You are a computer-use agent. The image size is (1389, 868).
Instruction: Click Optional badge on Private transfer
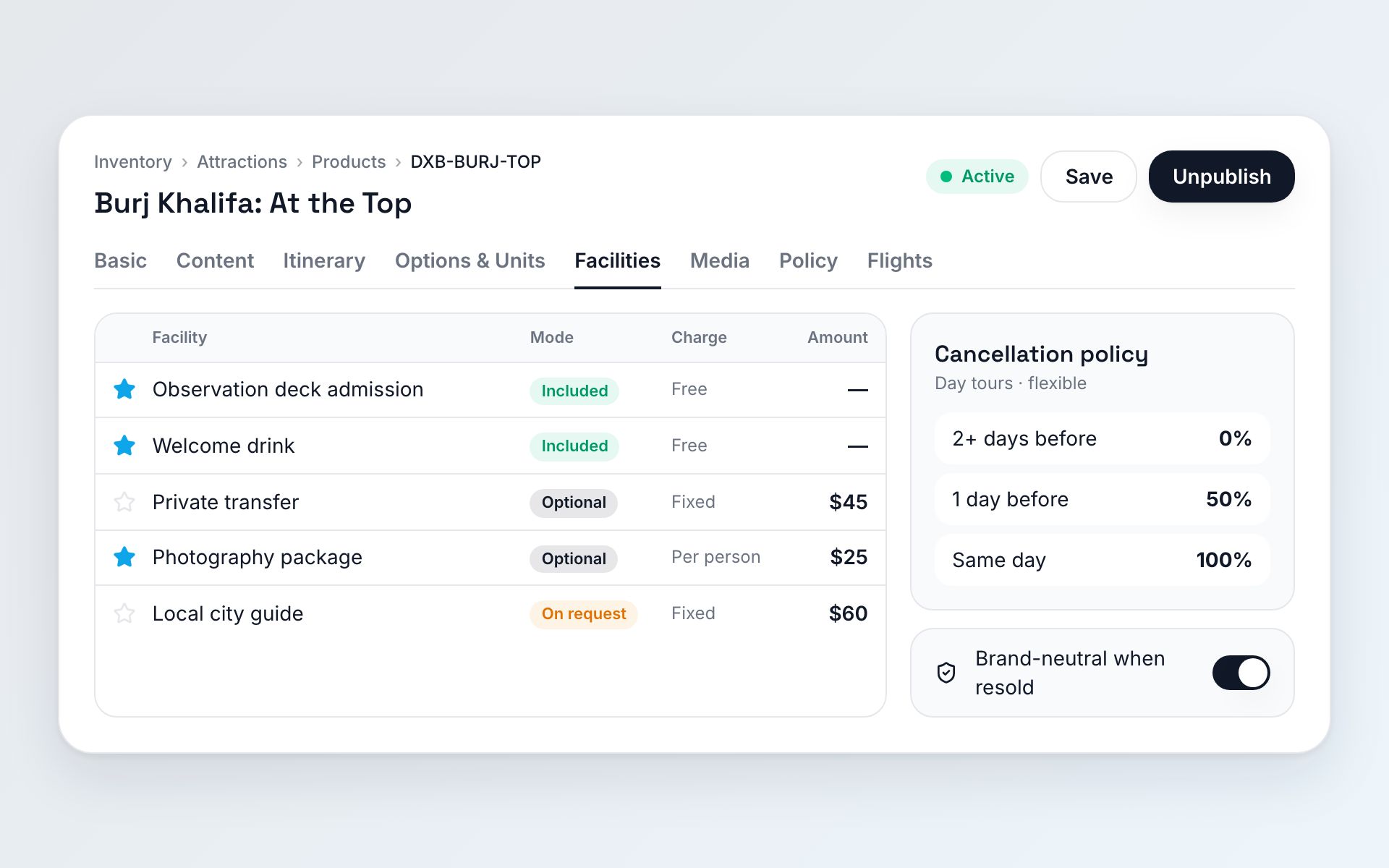coord(574,502)
